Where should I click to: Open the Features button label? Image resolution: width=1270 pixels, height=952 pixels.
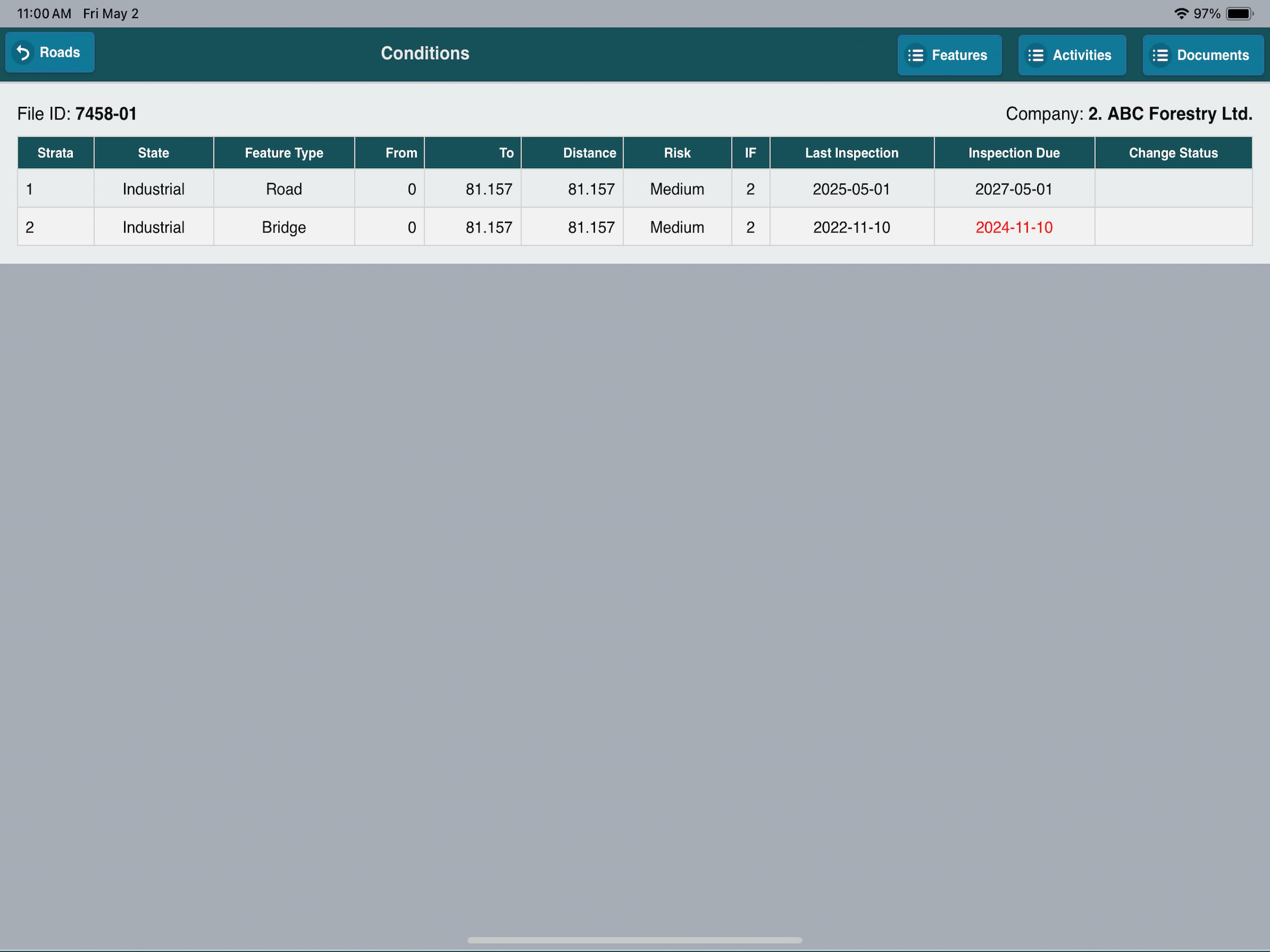(x=959, y=55)
